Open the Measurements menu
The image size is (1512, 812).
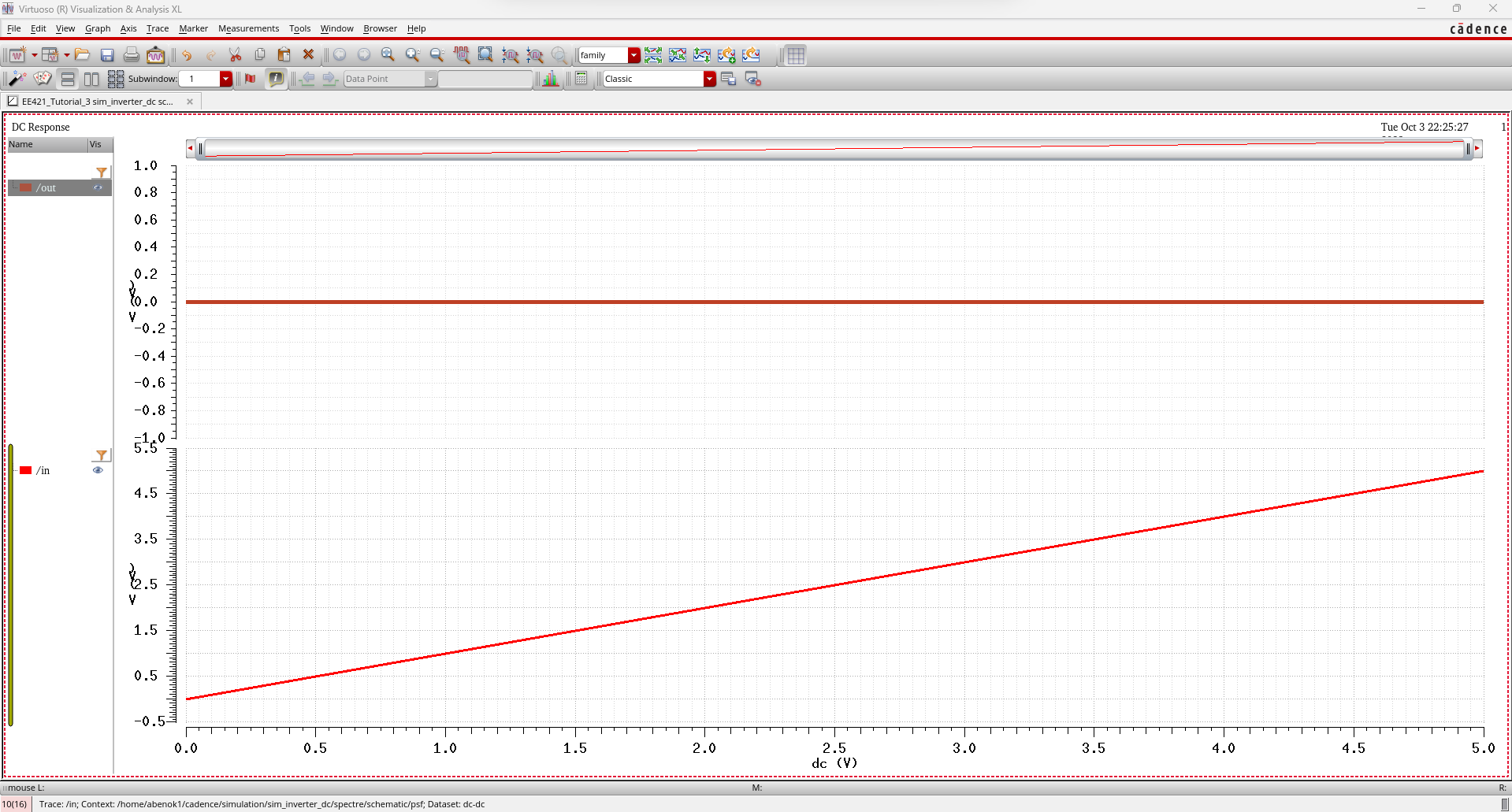click(x=248, y=28)
